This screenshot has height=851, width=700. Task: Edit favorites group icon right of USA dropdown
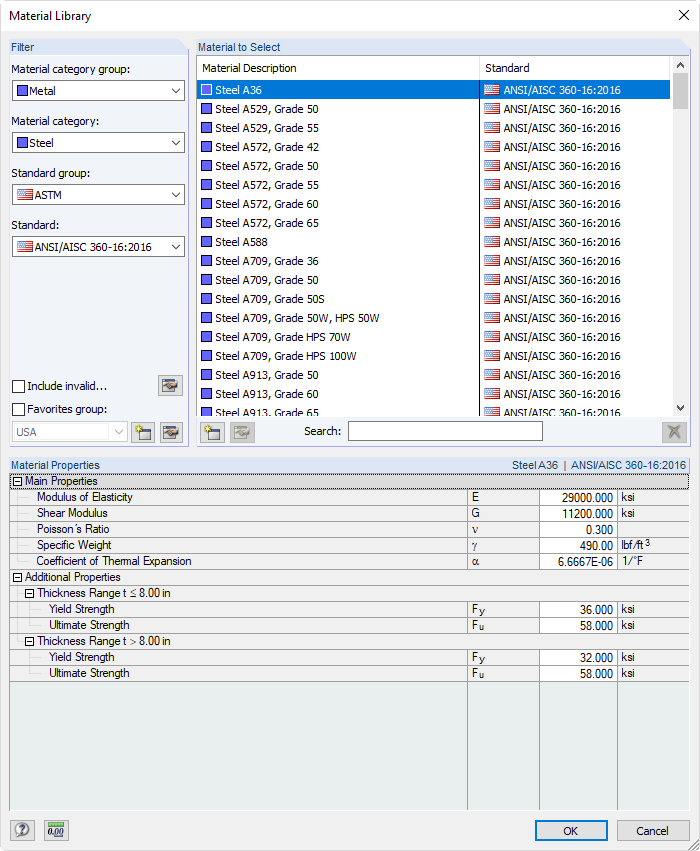[171, 432]
